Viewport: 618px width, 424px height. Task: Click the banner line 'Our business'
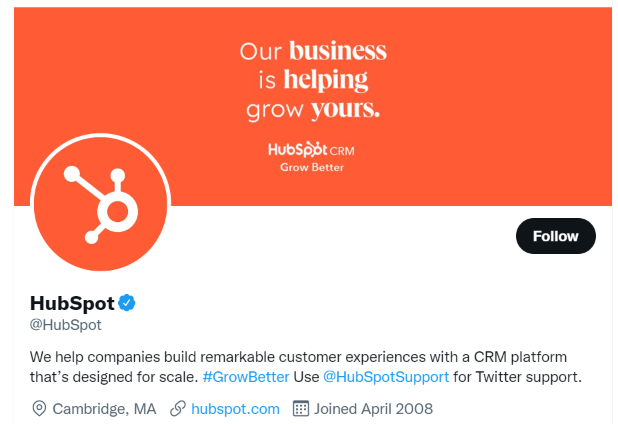coord(312,51)
